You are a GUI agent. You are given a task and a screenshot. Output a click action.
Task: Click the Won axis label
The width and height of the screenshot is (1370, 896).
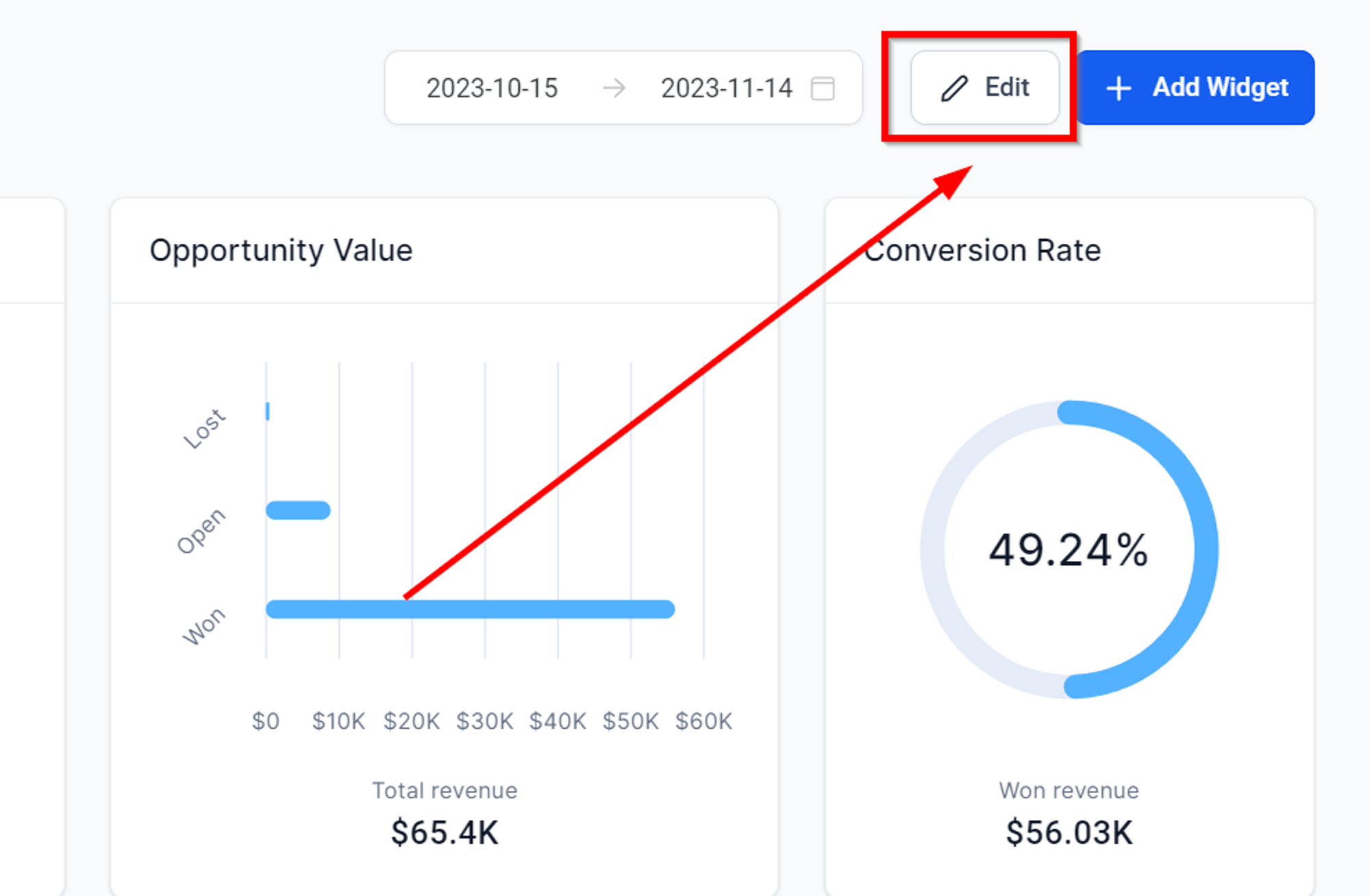[203, 626]
